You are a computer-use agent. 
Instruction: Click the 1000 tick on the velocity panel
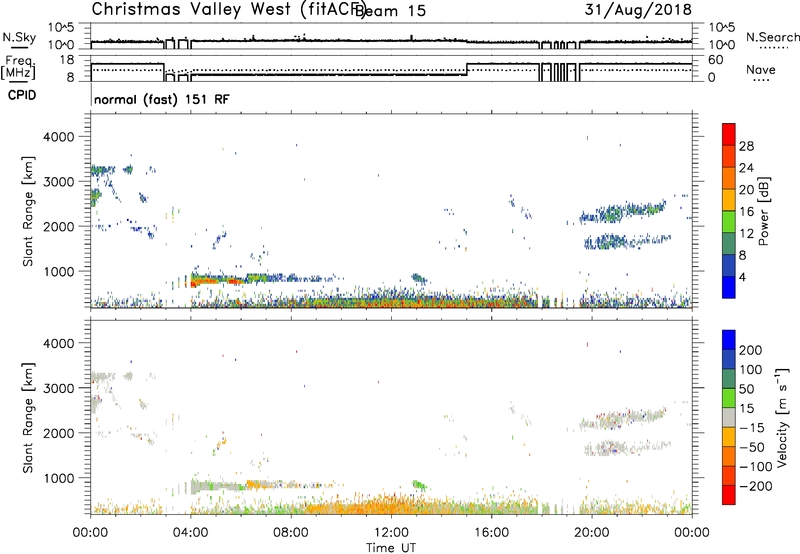[58, 478]
